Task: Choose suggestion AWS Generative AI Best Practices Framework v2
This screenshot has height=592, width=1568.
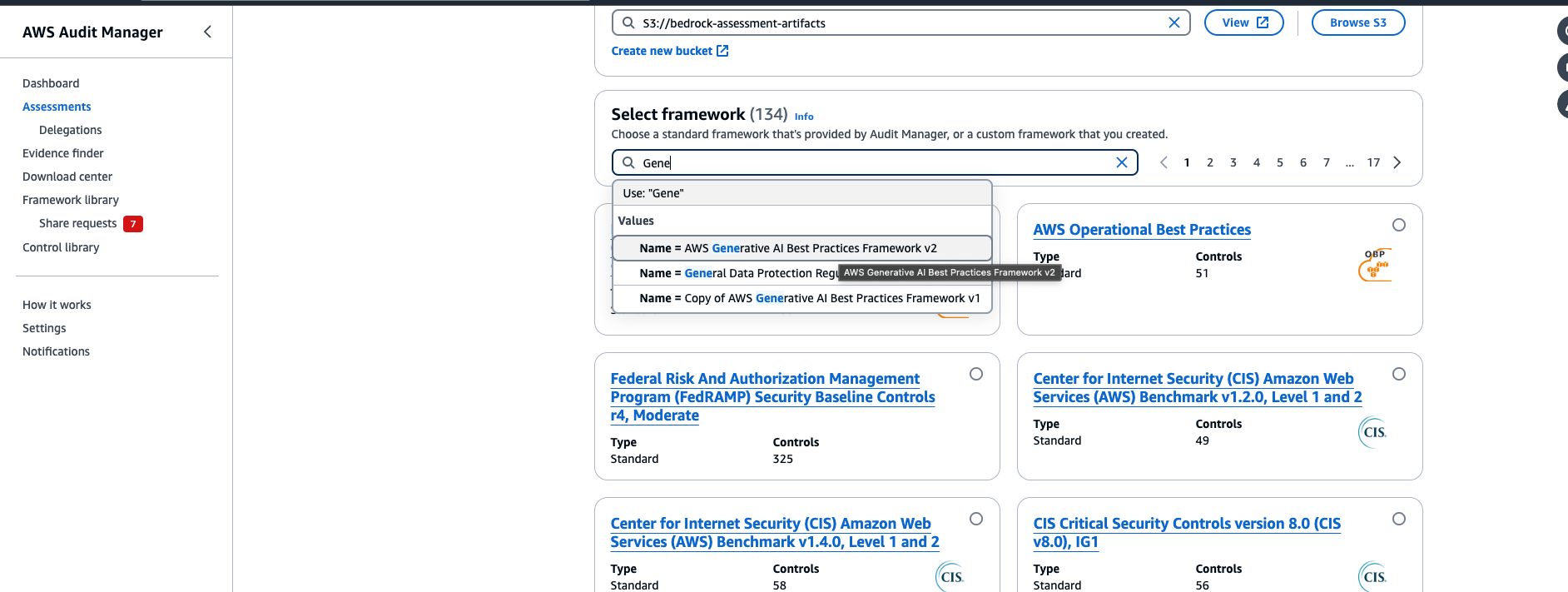Action: 802,248
